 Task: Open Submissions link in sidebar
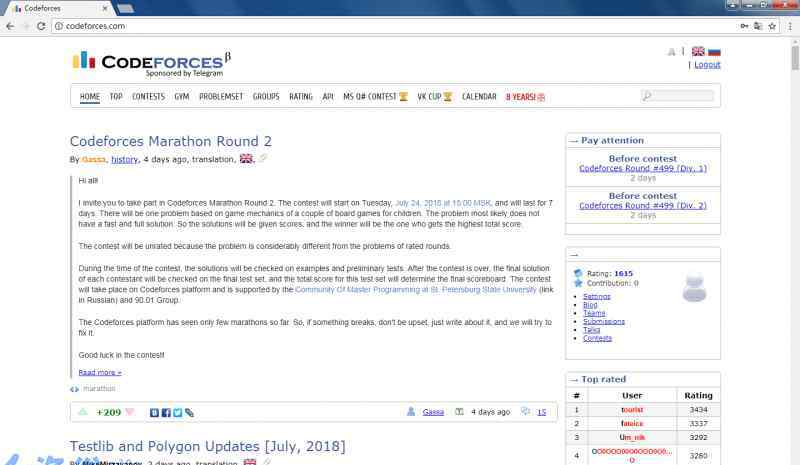[x=604, y=322]
